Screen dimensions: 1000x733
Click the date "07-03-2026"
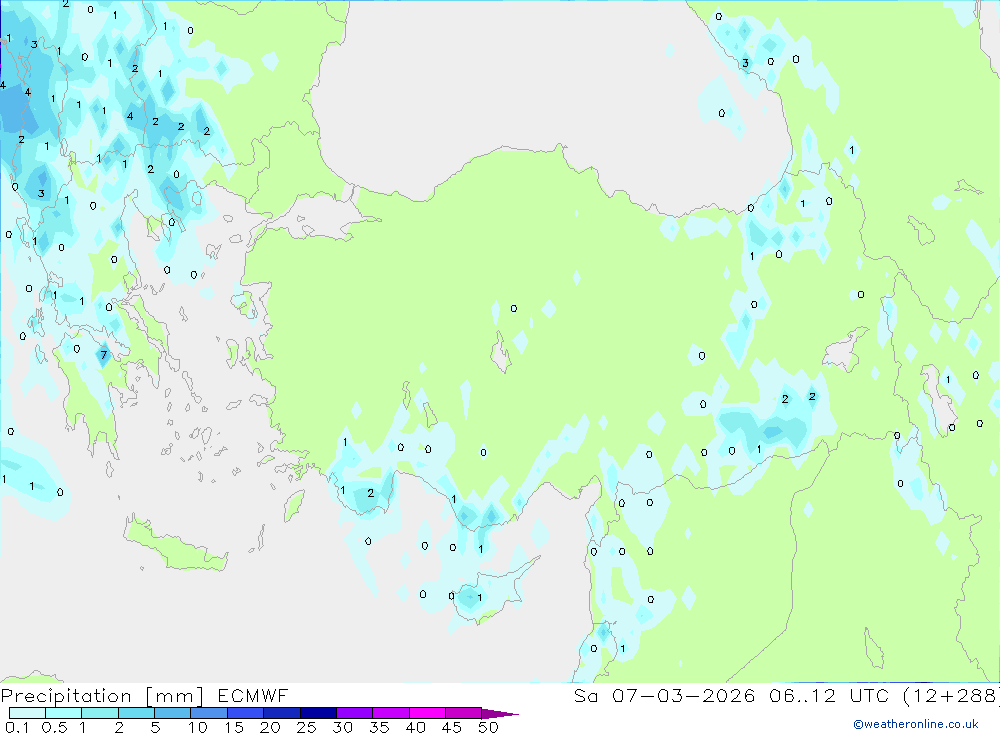684,695
